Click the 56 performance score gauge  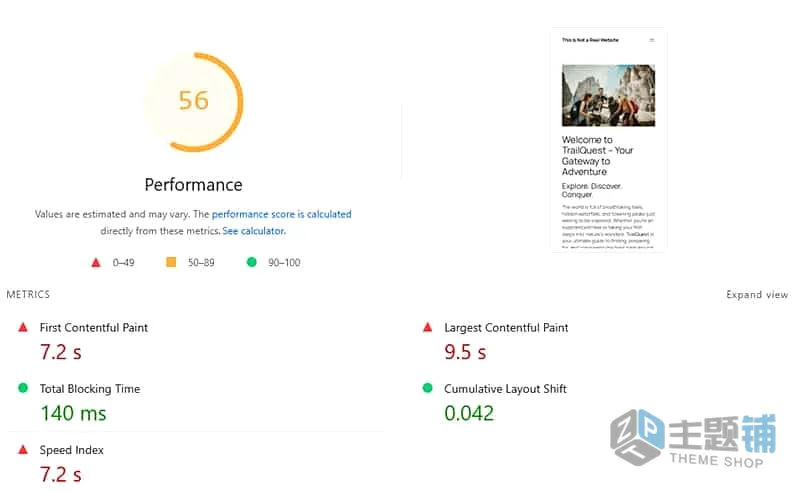click(x=194, y=102)
